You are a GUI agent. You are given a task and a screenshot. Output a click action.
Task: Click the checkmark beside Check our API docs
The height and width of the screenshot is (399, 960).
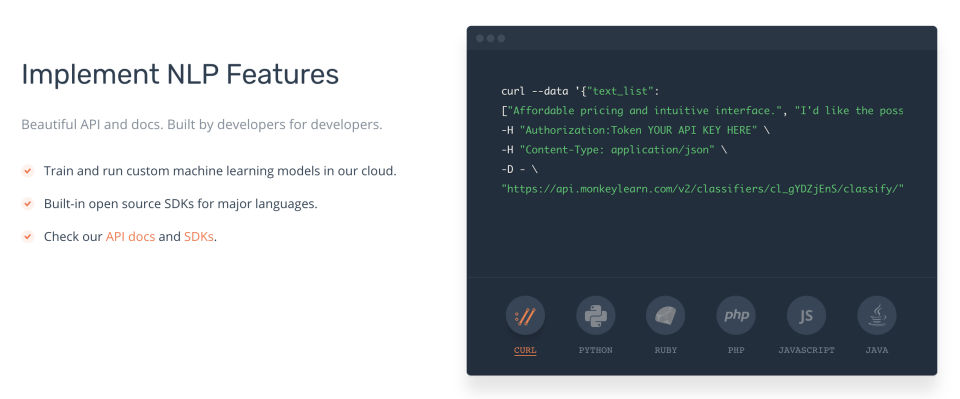coord(28,237)
